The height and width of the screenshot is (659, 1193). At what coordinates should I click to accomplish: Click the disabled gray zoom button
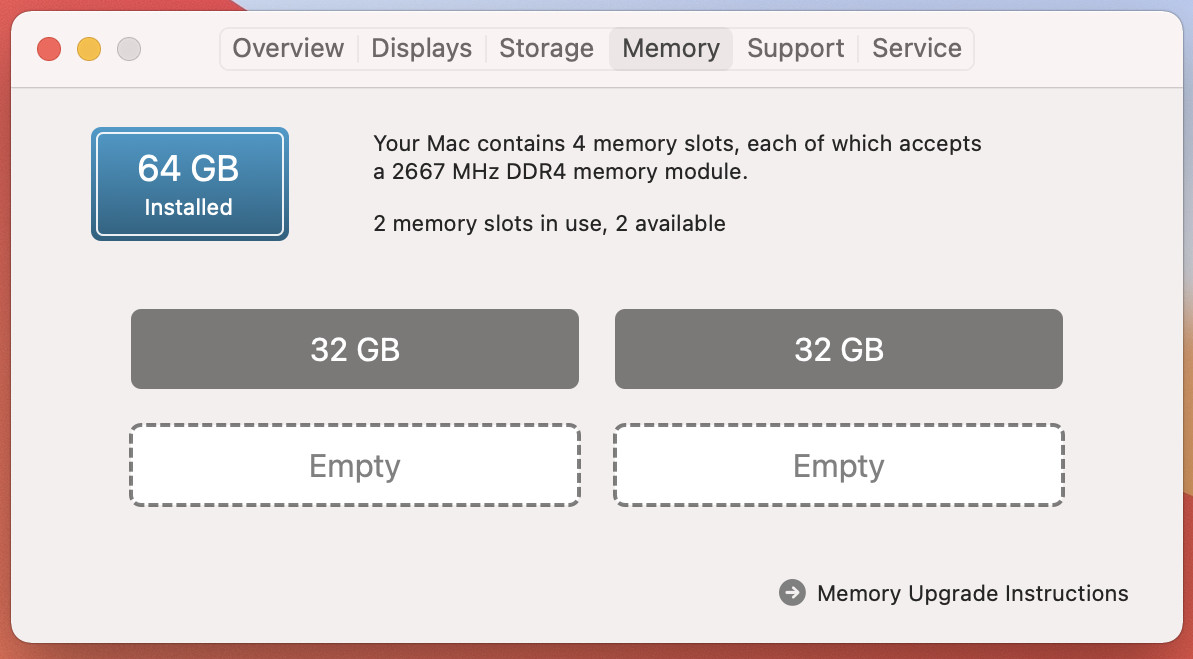(129, 49)
